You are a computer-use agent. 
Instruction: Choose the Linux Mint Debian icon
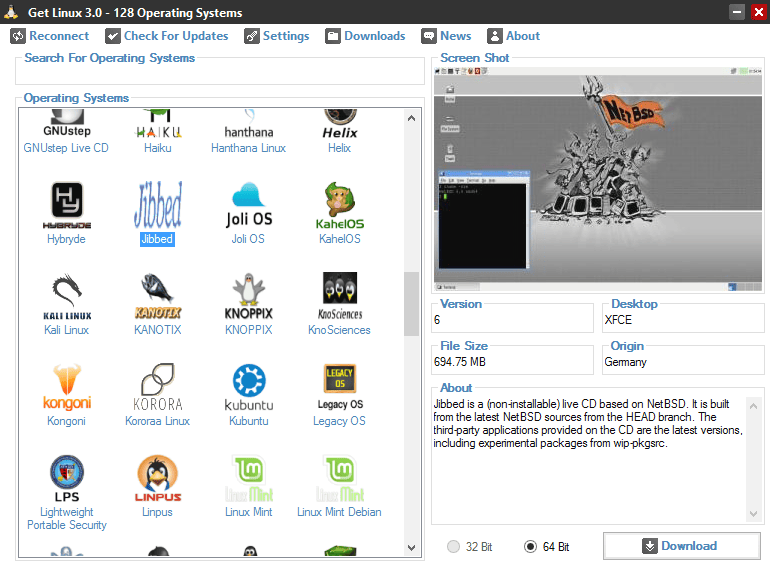339,479
